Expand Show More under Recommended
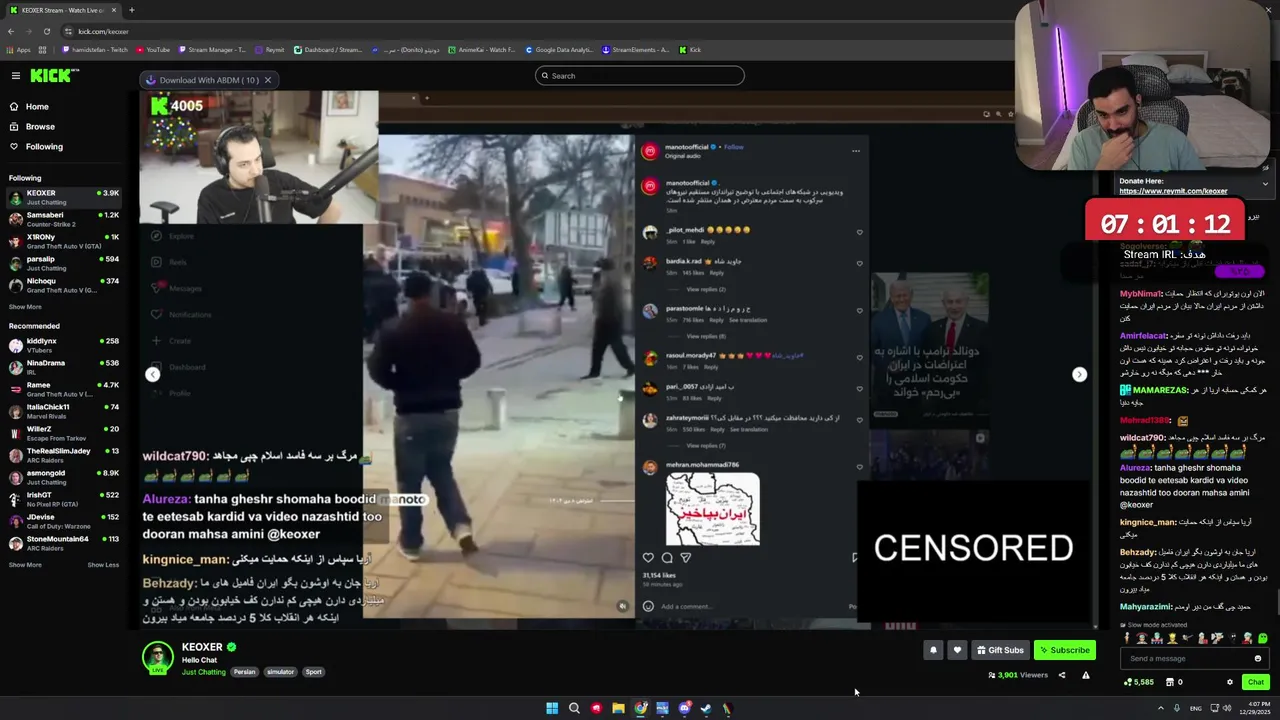Viewport: 1280px width, 720px height. 25,565
